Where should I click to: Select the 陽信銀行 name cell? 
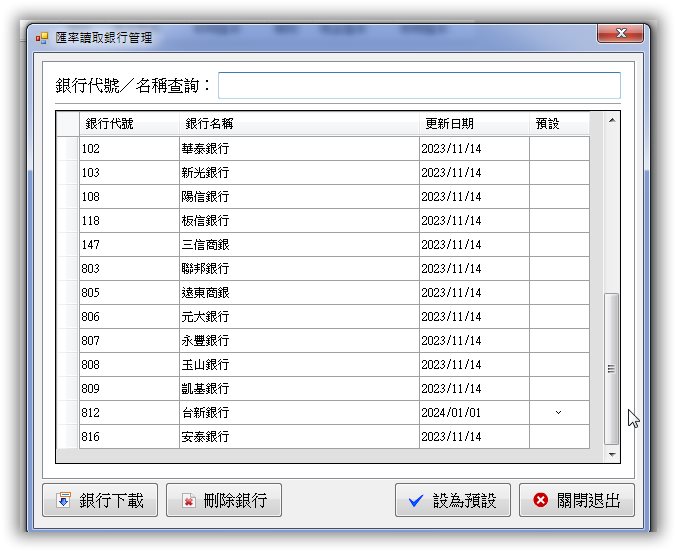coord(299,197)
